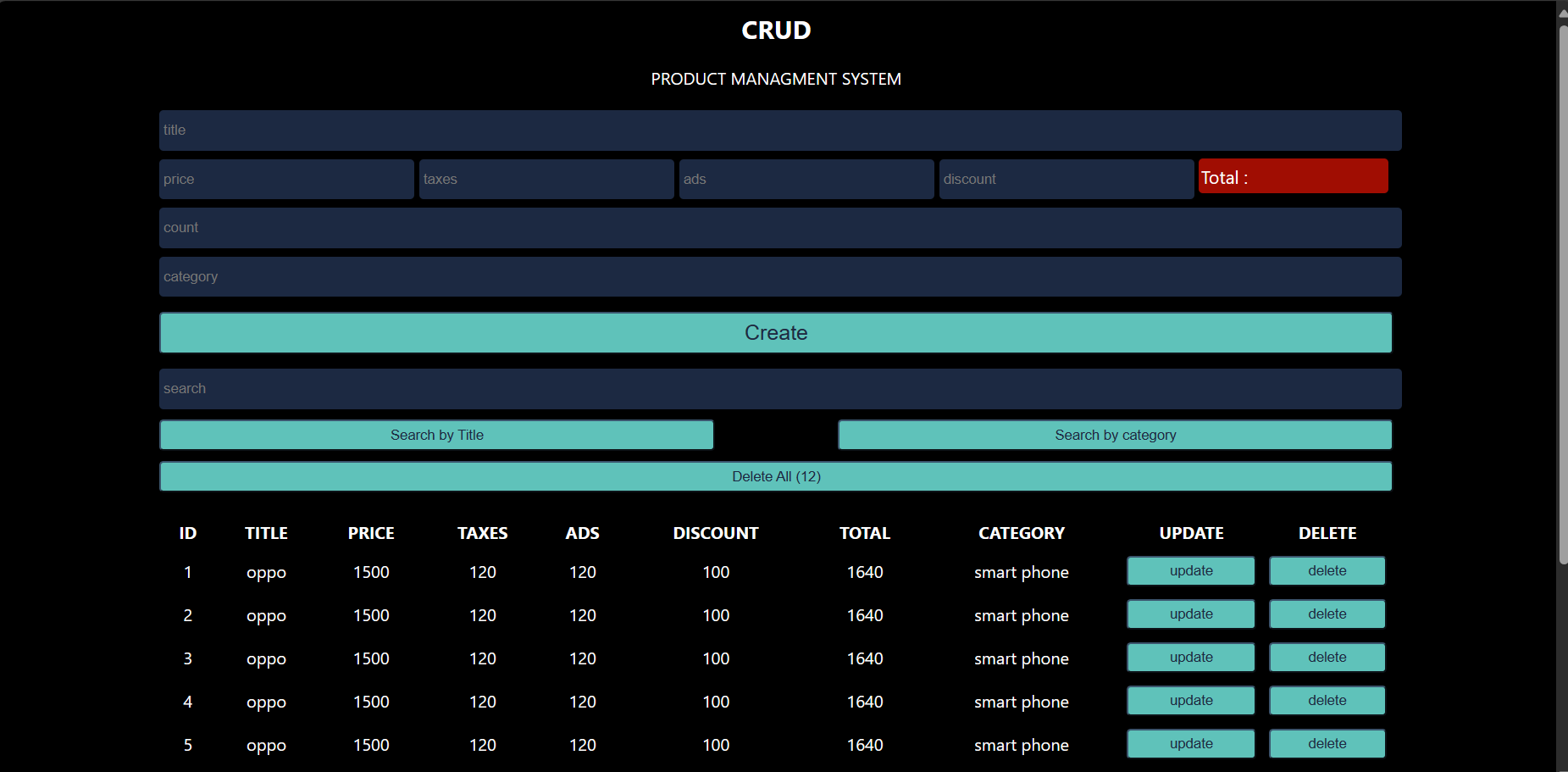Click the ADS column header
This screenshot has height=772, width=1568.
point(583,533)
